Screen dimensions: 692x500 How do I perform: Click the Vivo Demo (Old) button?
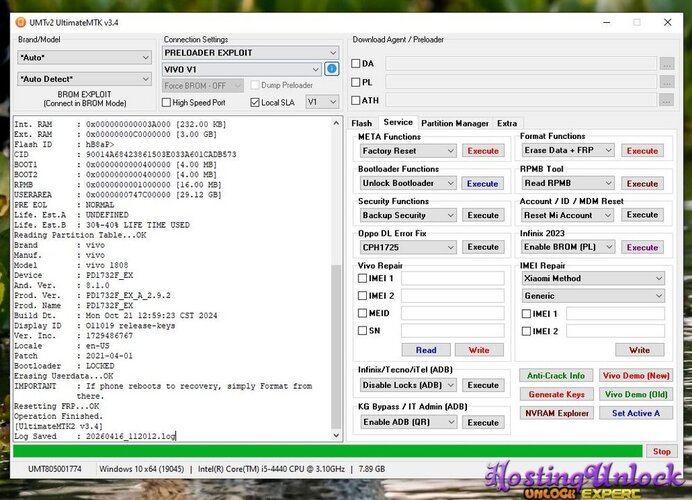[x=636, y=395]
